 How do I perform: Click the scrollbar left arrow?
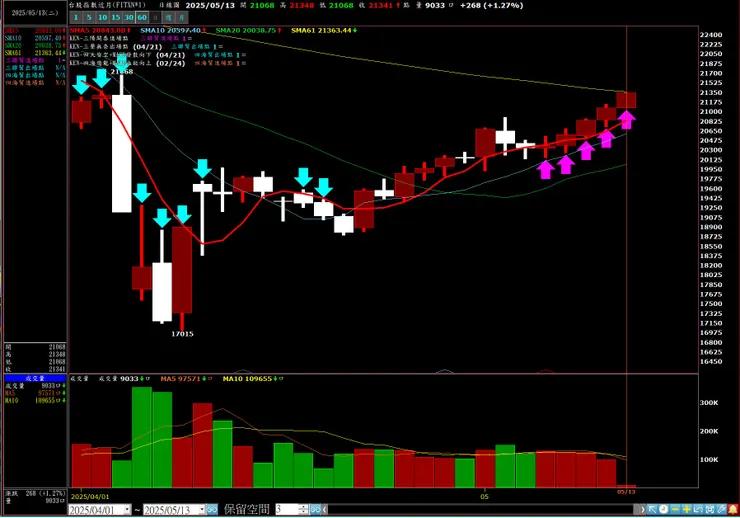coord(325,510)
